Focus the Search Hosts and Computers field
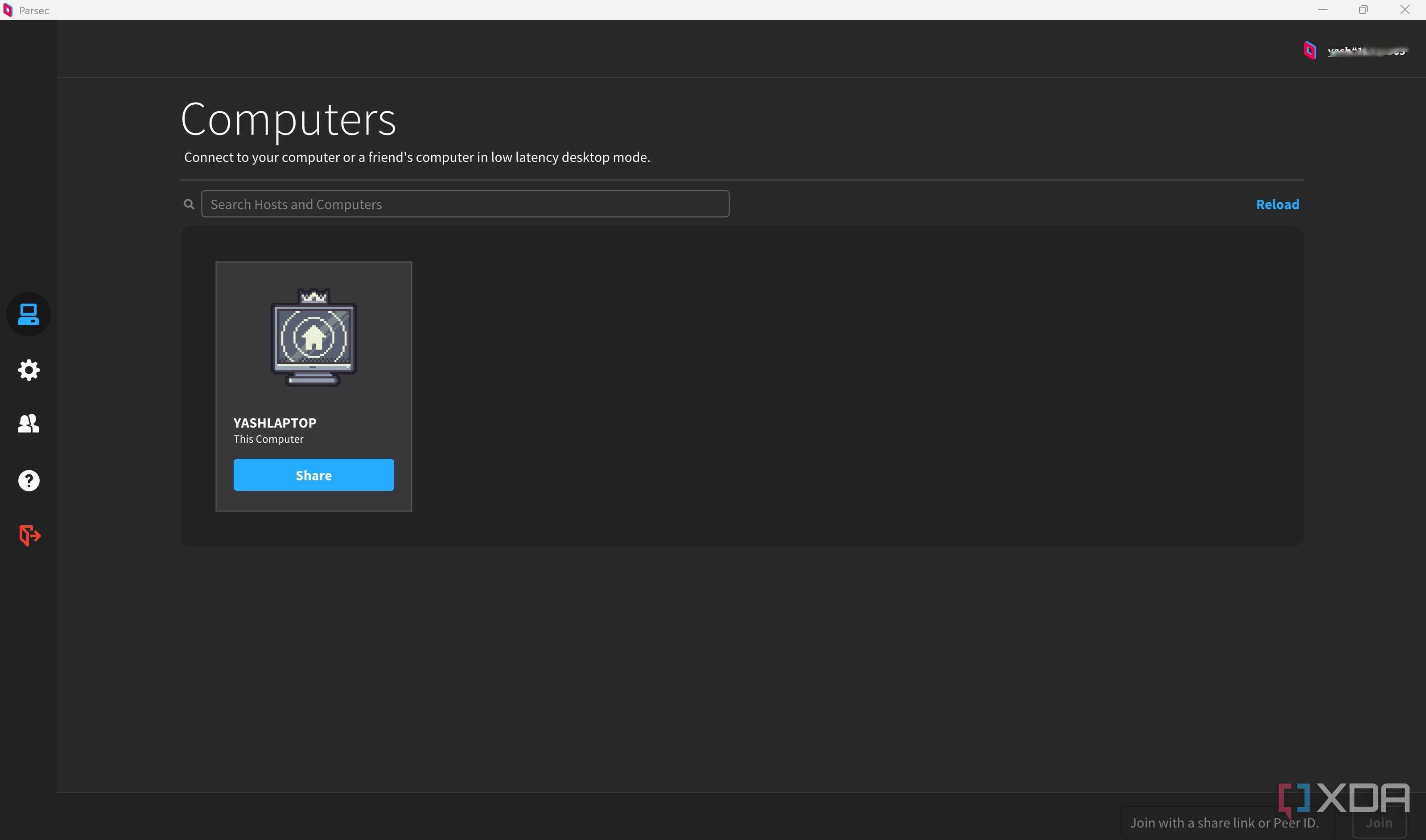The width and height of the screenshot is (1426, 840). click(x=466, y=204)
